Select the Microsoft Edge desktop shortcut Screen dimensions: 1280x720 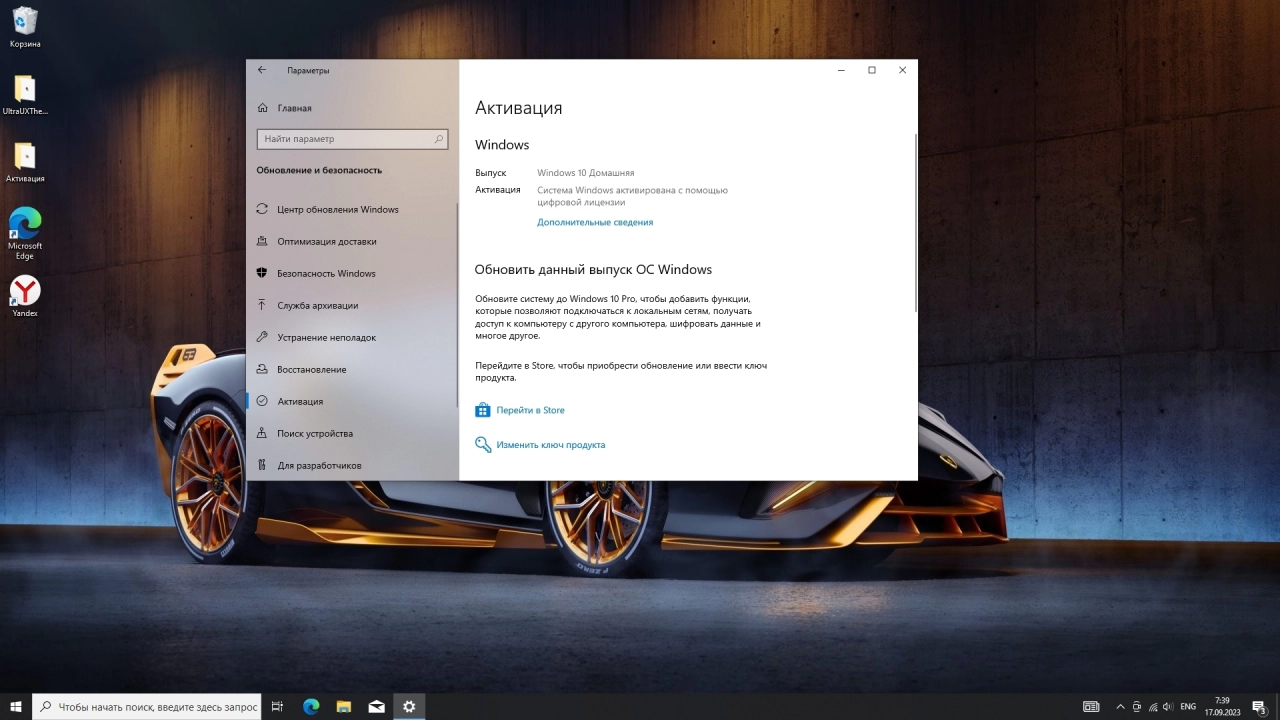pos(25,233)
